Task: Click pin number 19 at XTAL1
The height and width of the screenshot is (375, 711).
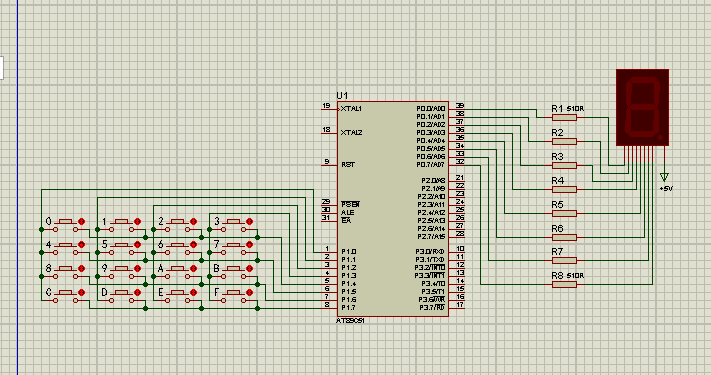Action: point(326,106)
